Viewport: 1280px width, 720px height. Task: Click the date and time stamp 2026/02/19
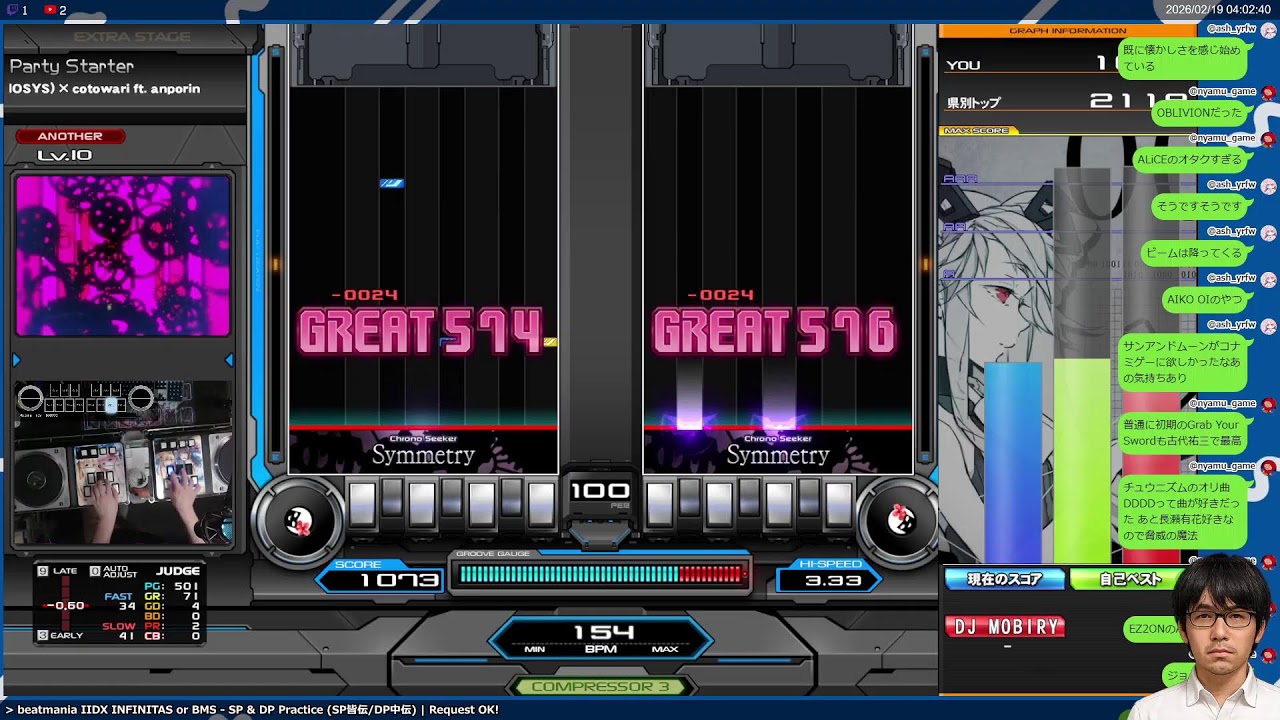pos(1218,10)
